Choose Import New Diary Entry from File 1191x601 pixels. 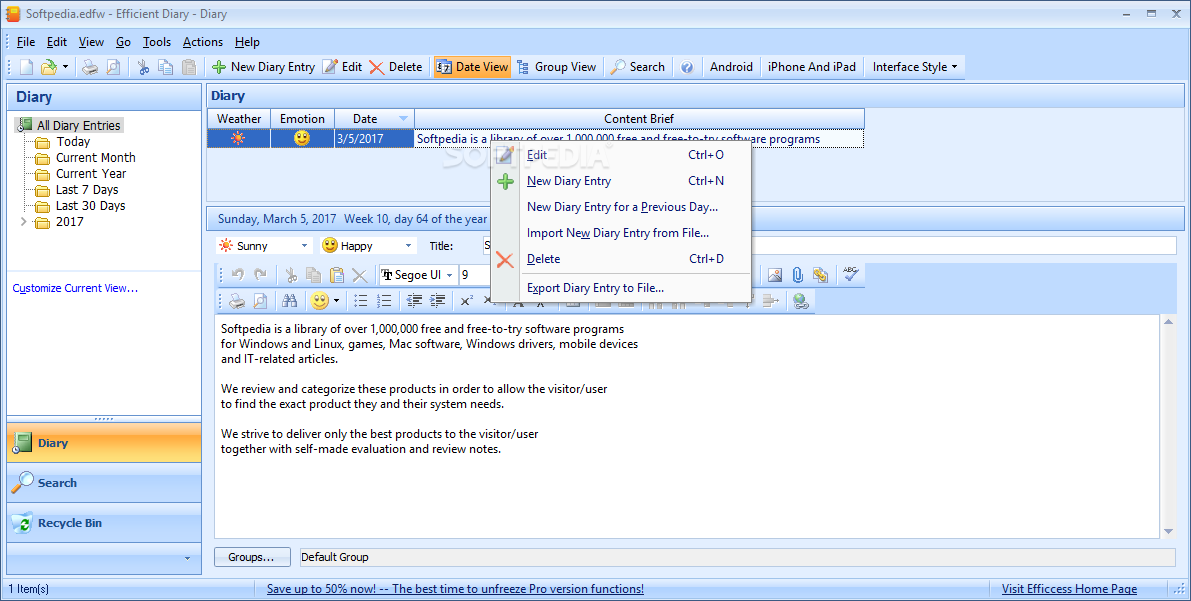pyautogui.click(x=621, y=233)
